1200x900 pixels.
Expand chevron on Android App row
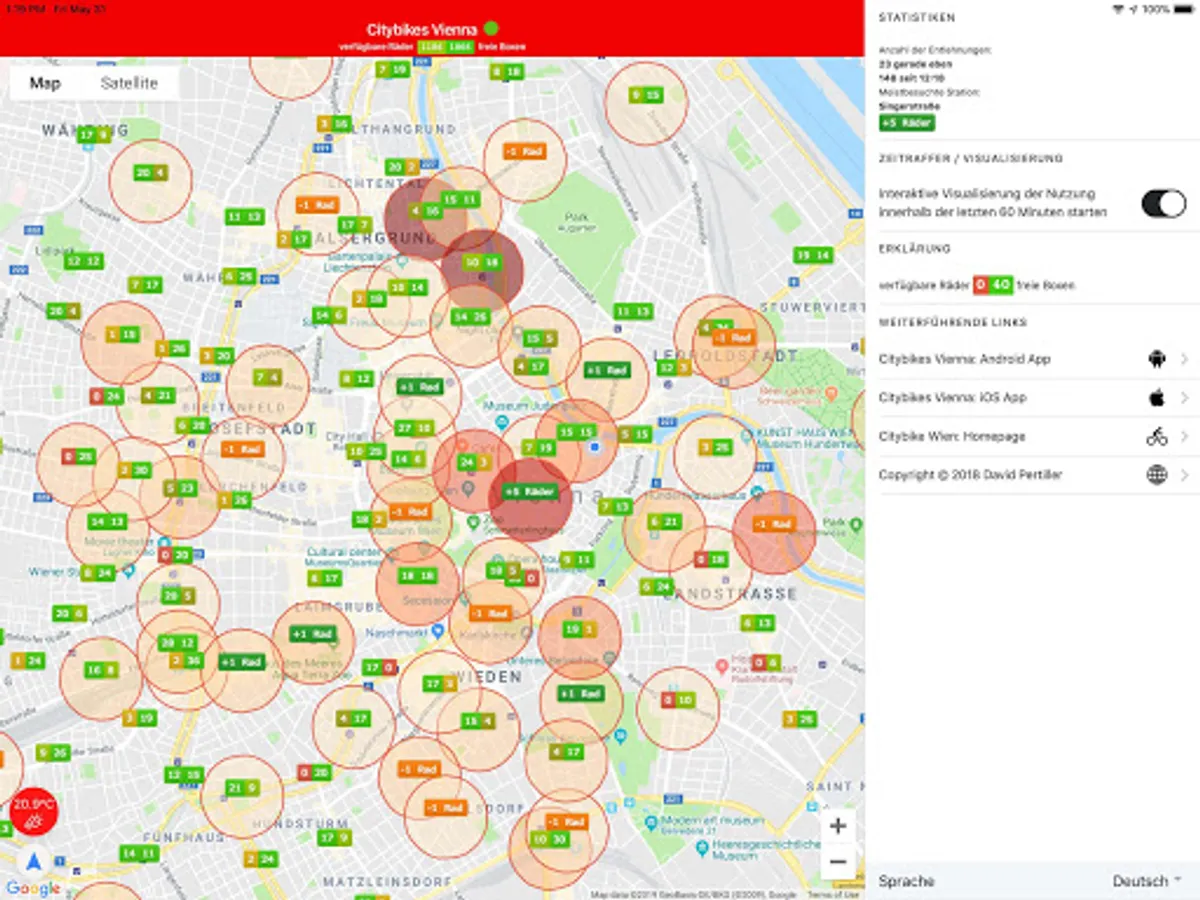coord(1185,359)
